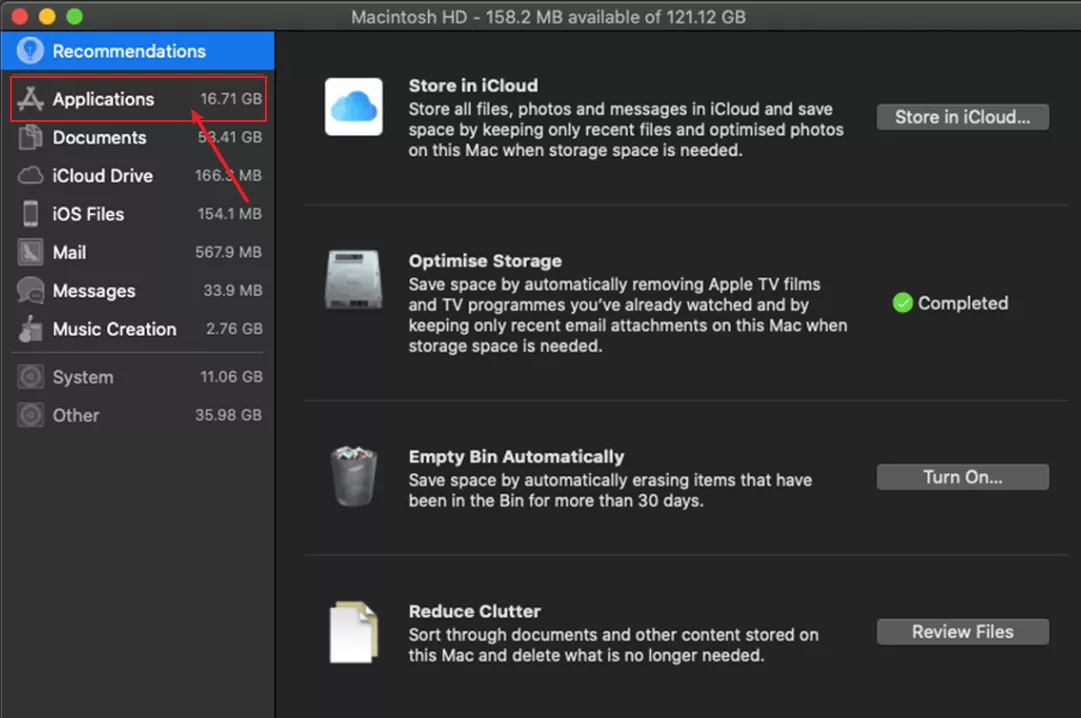This screenshot has height=718, width=1081.
Task: Select the iCloud Drive sidebar row
Action: 139,175
